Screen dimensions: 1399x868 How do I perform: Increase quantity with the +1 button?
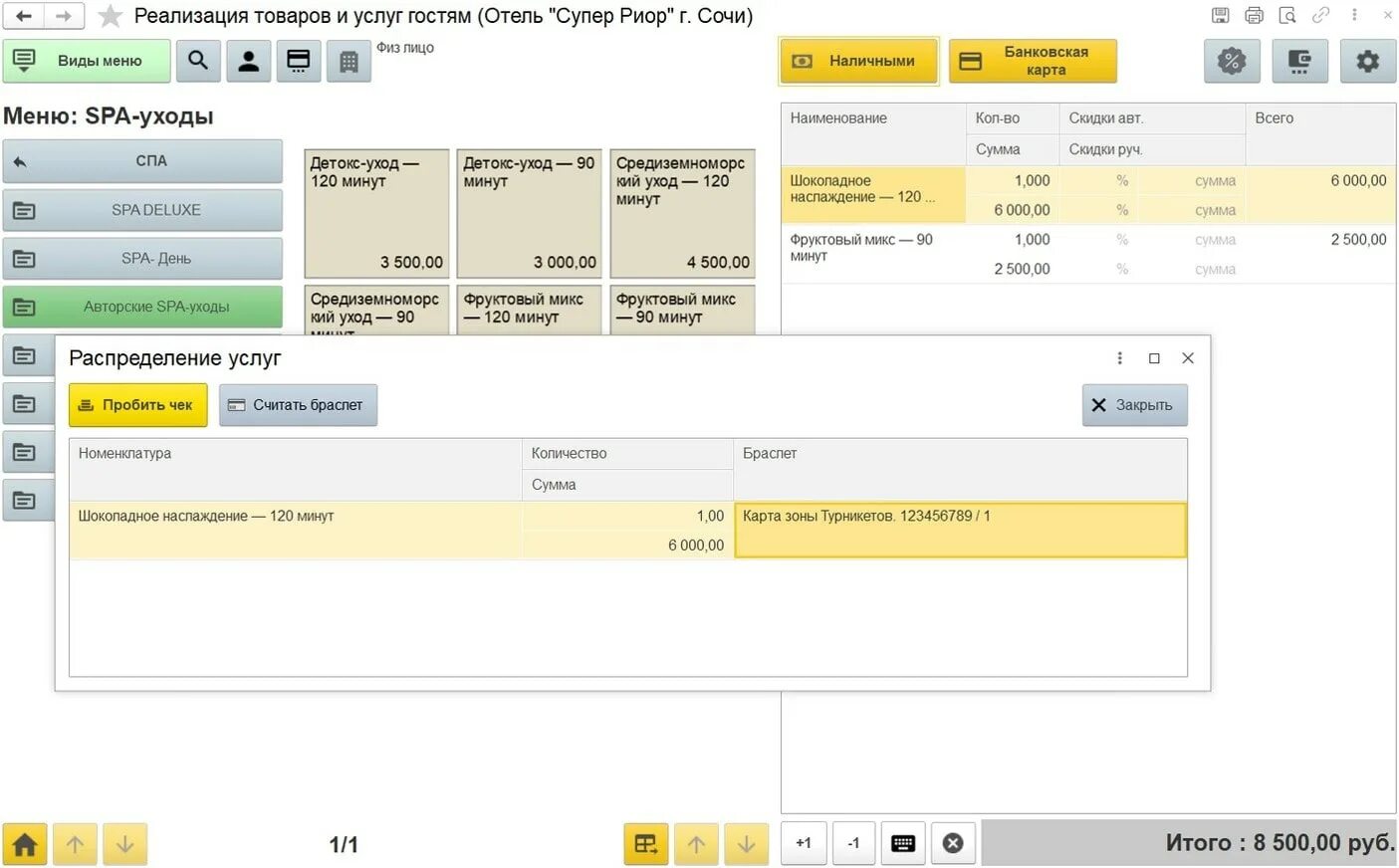point(804,843)
